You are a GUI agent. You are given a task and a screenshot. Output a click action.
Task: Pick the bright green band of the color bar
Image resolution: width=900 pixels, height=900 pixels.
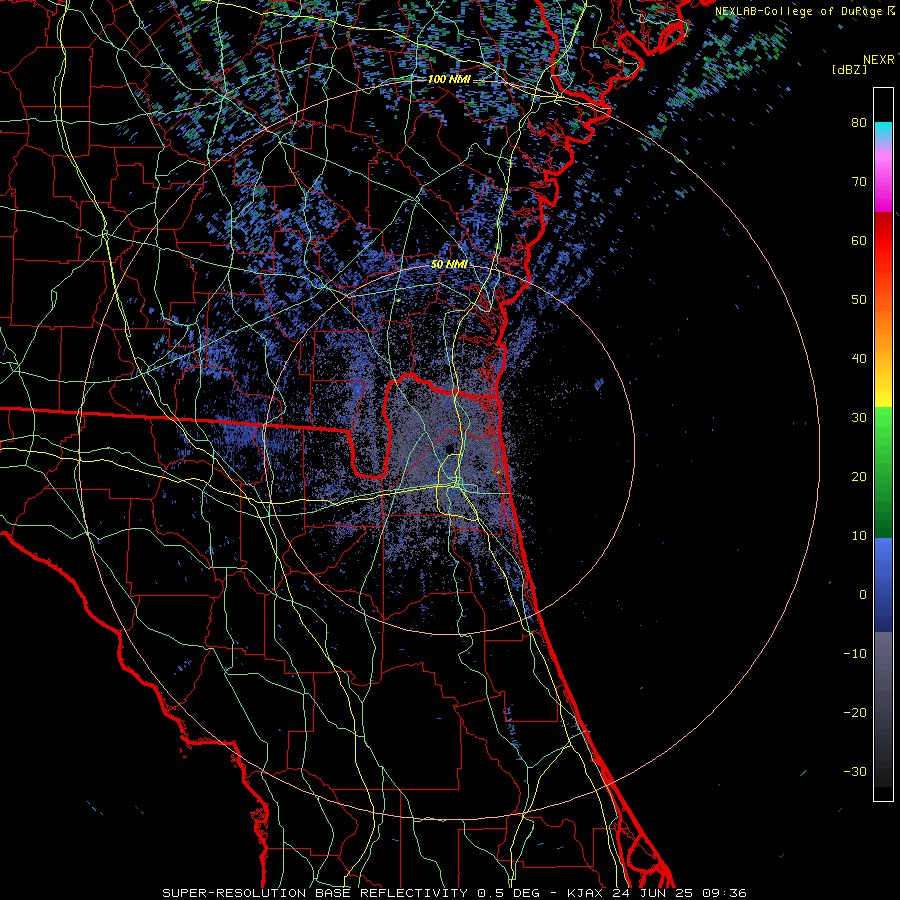click(883, 430)
